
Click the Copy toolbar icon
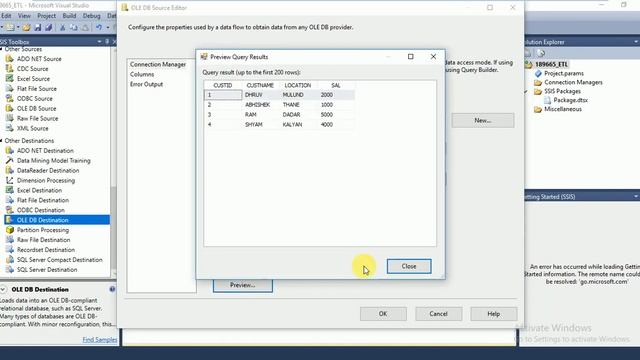pyautogui.click(x=73, y=28)
